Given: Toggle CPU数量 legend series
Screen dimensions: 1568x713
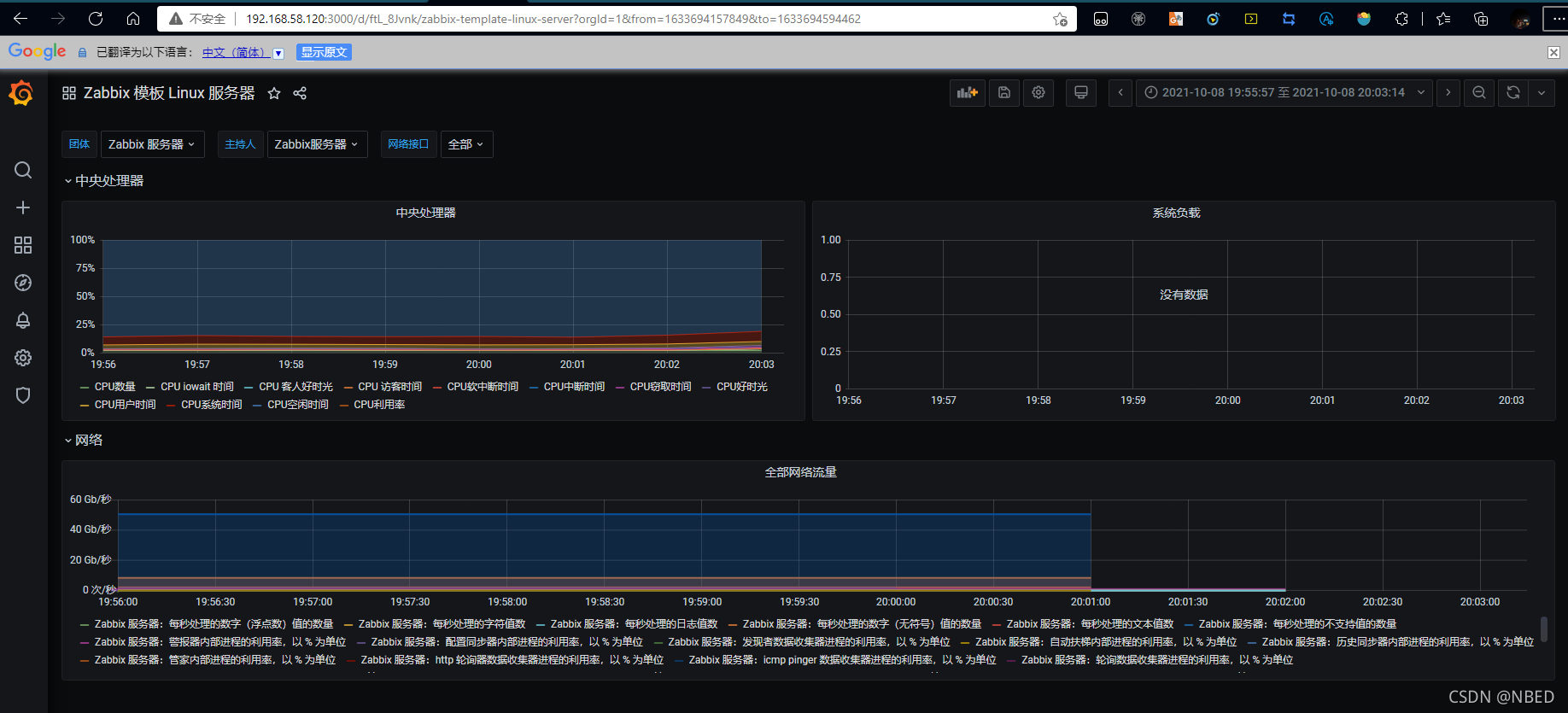Looking at the screenshot, I should (x=114, y=387).
